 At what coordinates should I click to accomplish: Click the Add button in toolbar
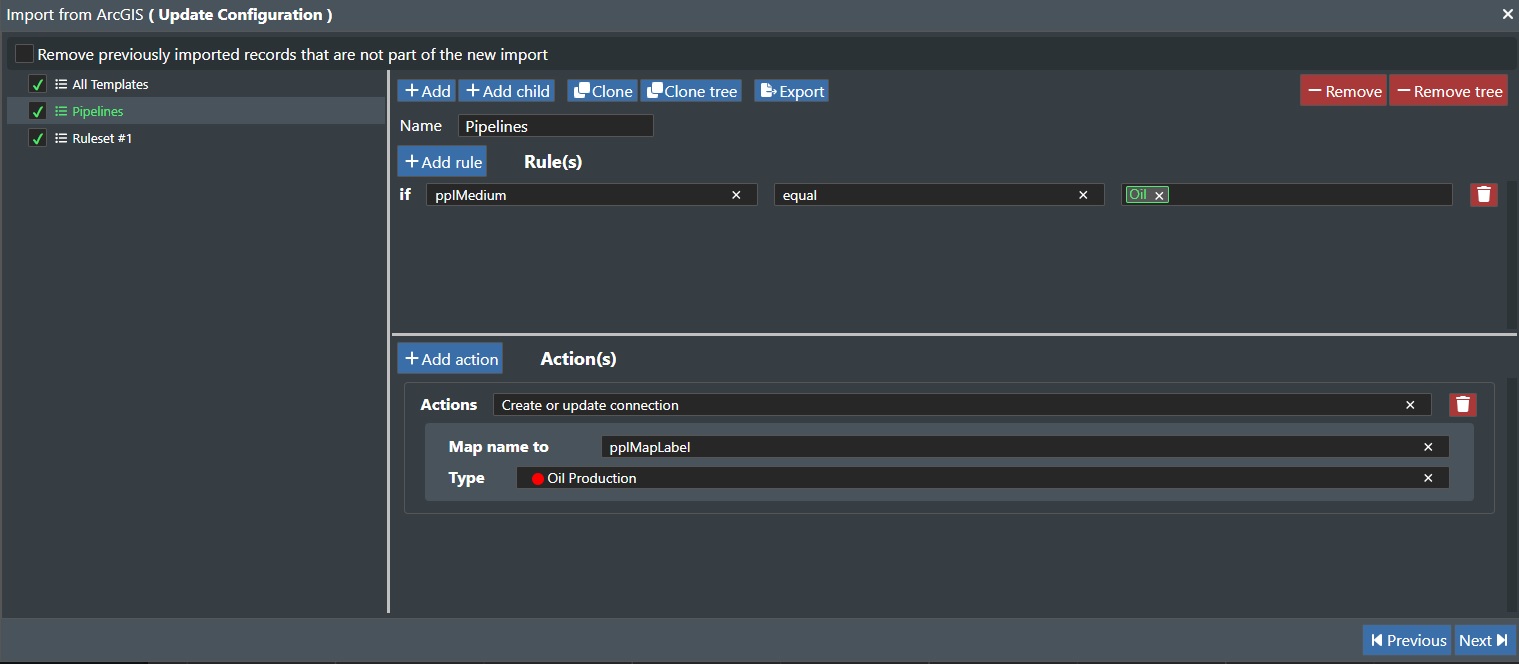click(427, 91)
